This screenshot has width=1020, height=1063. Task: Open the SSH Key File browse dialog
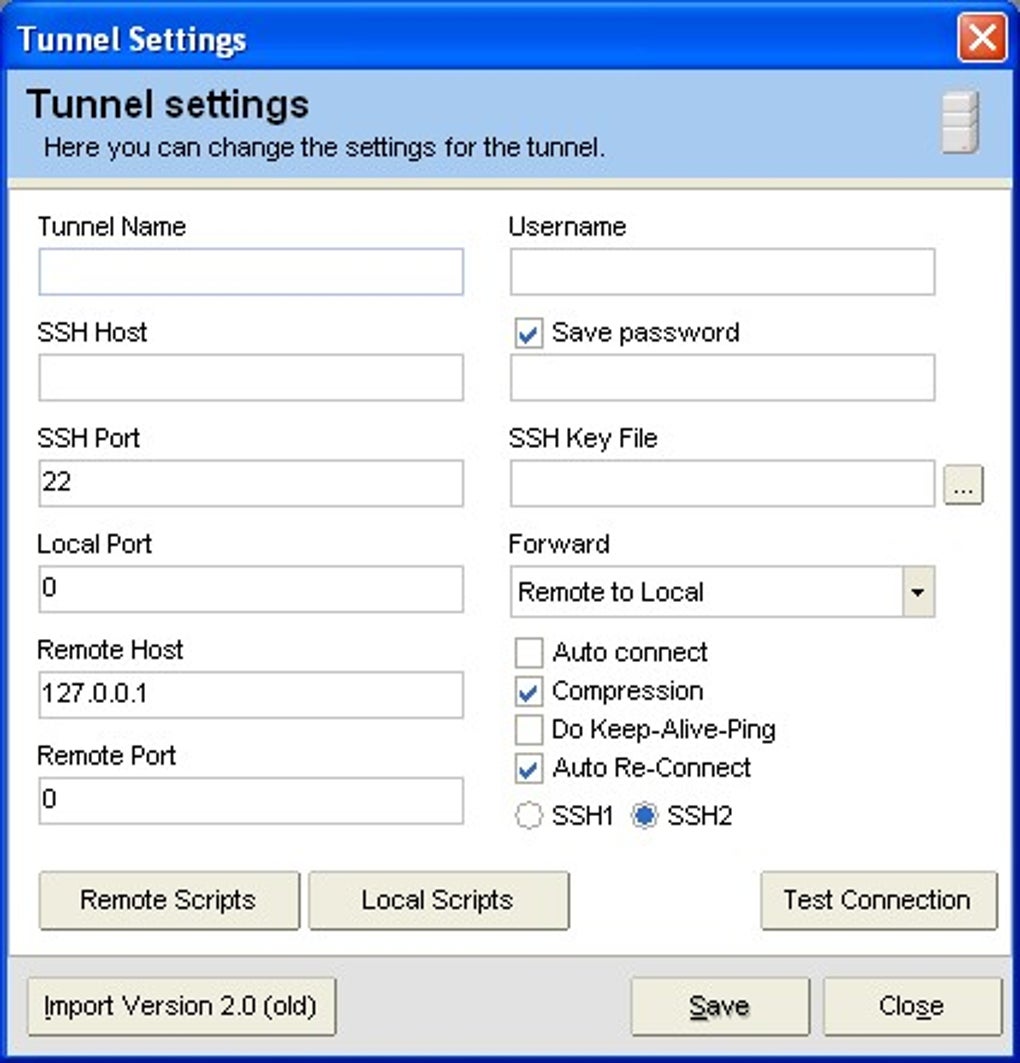(963, 484)
